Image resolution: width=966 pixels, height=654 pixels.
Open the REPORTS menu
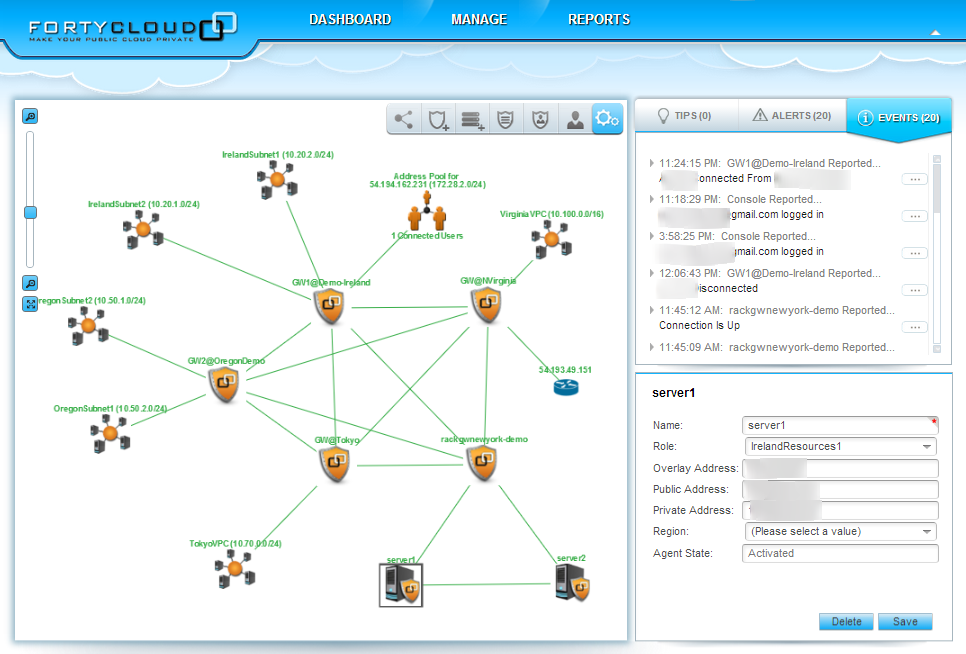click(x=599, y=20)
